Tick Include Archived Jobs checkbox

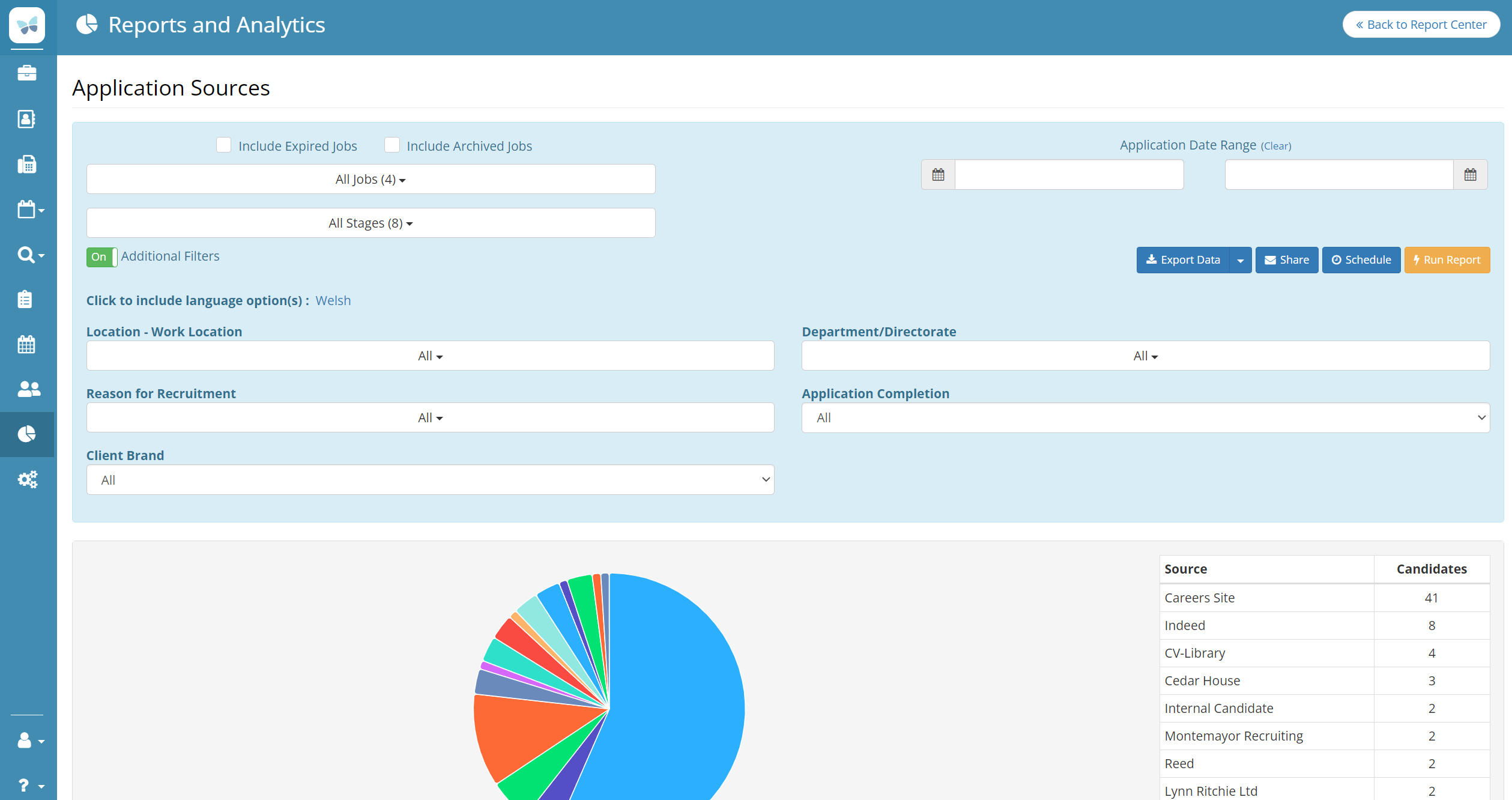pyautogui.click(x=392, y=145)
